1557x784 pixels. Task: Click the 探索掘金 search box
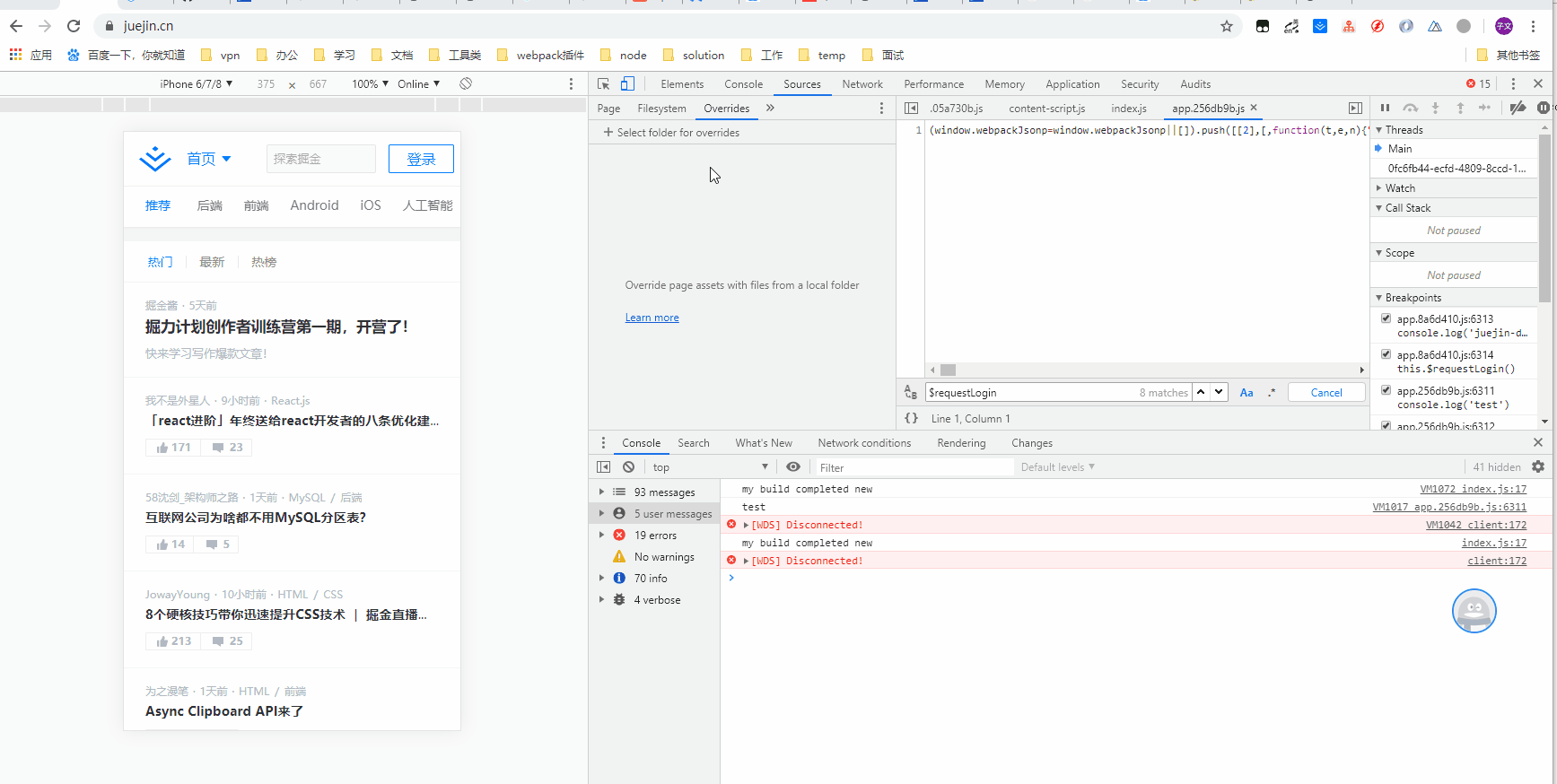tap(320, 159)
